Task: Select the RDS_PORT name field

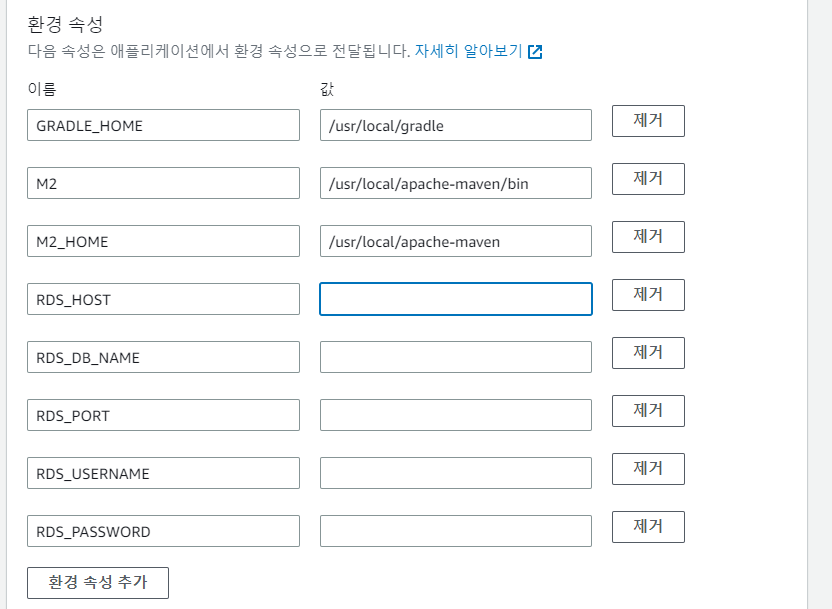Action: [163, 415]
